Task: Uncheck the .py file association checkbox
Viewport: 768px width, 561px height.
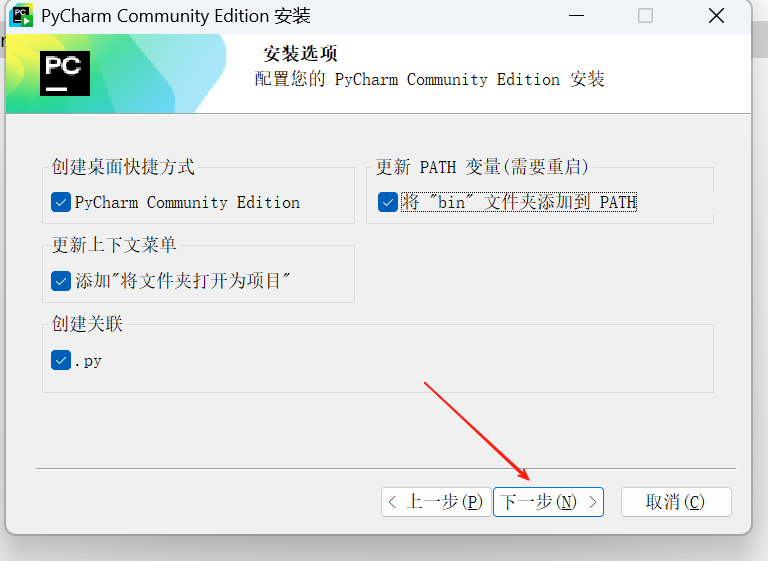Action: point(61,360)
